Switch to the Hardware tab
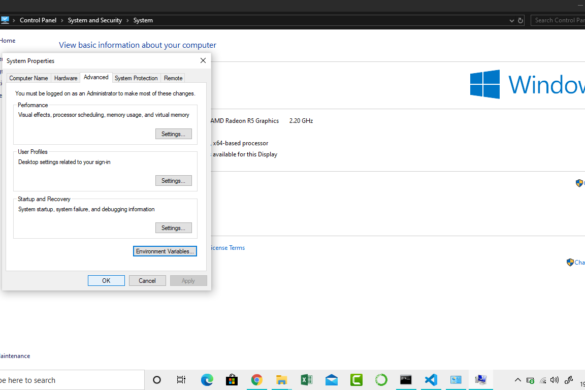The image size is (585, 390). (x=66, y=78)
